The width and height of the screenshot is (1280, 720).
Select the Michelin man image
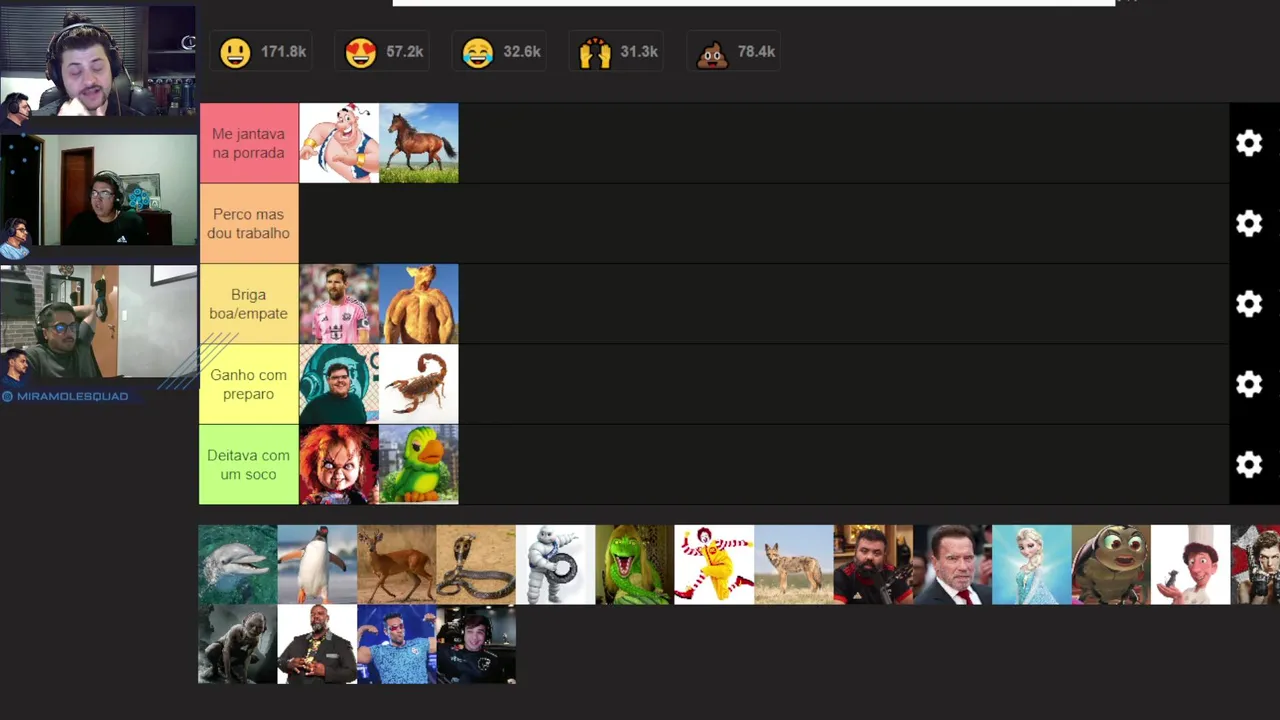tap(556, 565)
